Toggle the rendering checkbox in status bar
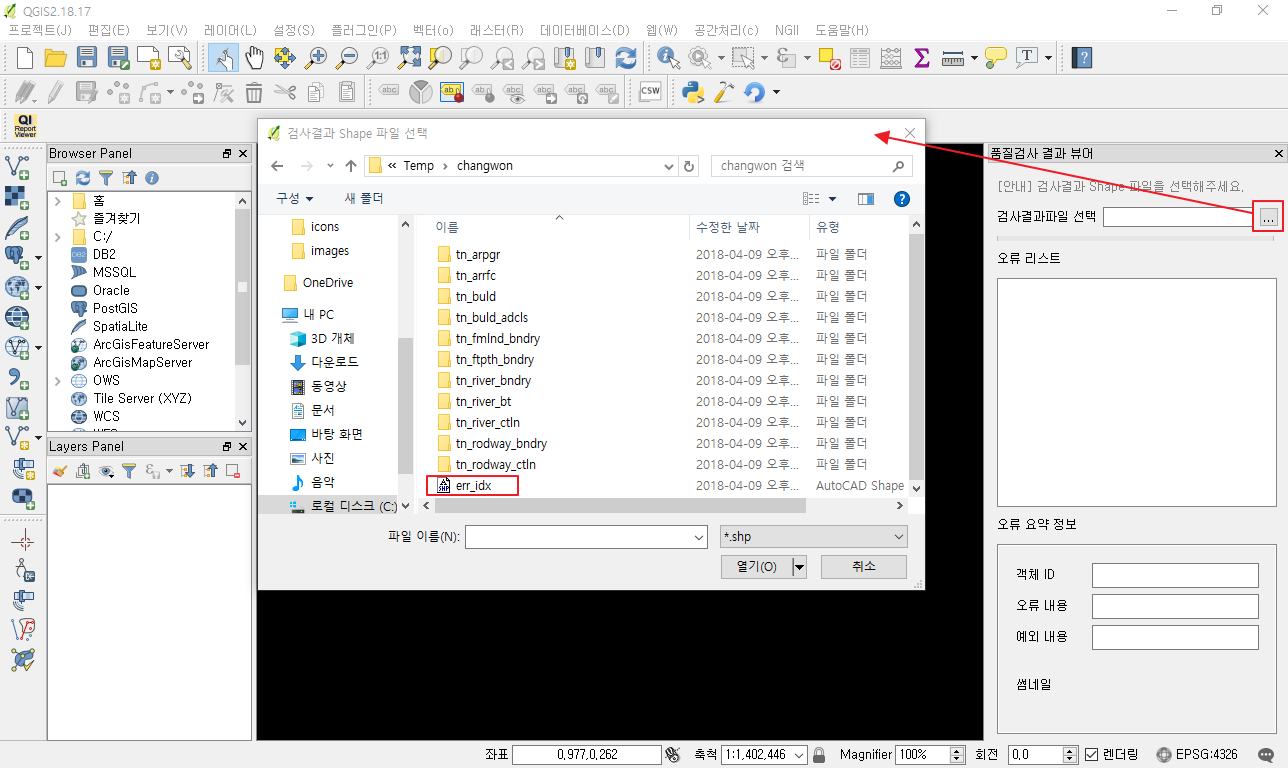The height and width of the screenshot is (768, 1288). 1092,755
